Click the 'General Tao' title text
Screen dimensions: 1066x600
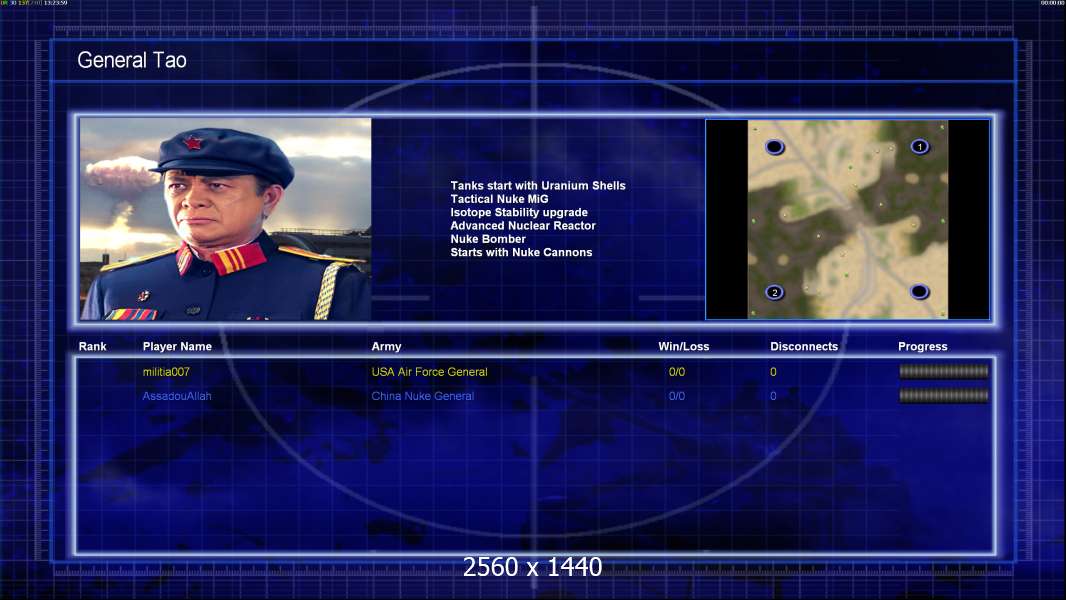click(x=132, y=60)
